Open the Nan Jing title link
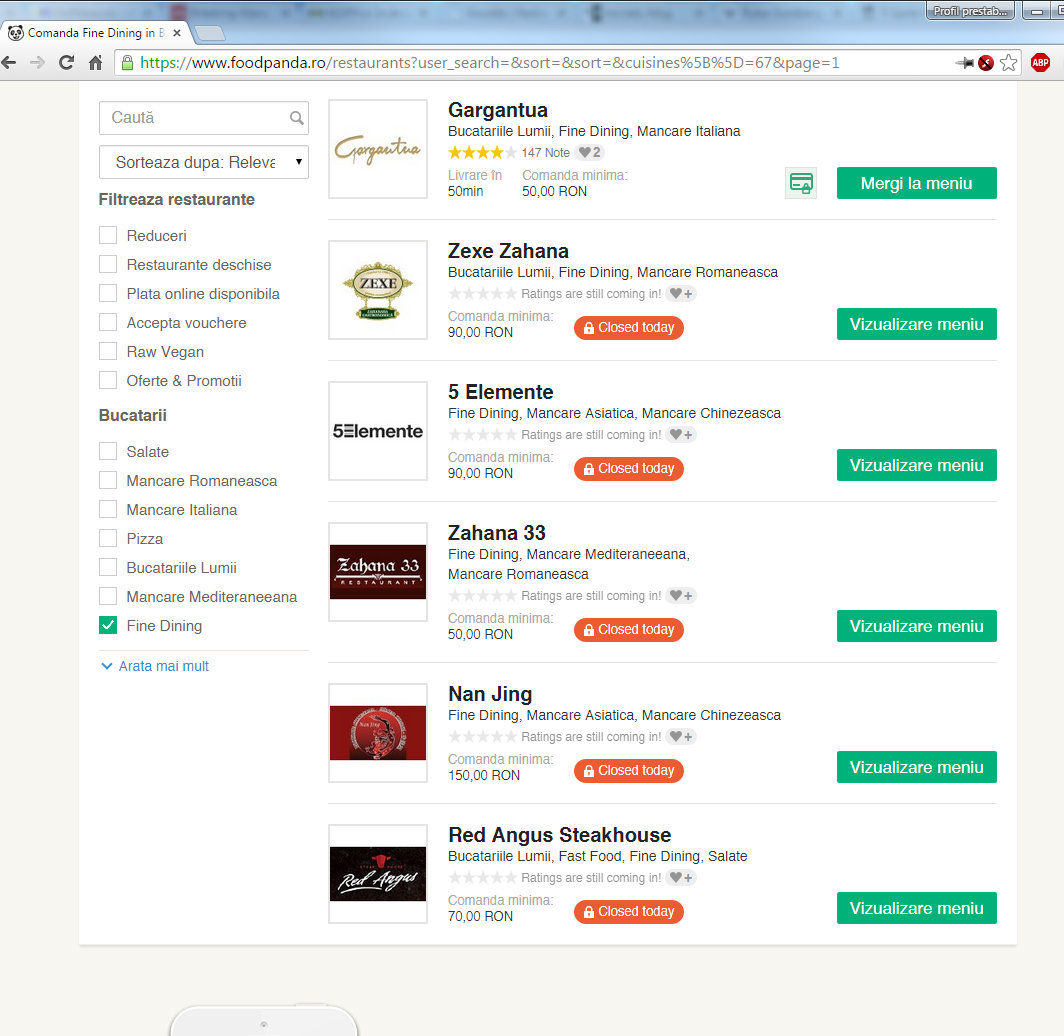This screenshot has height=1036, width=1064. 490,694
